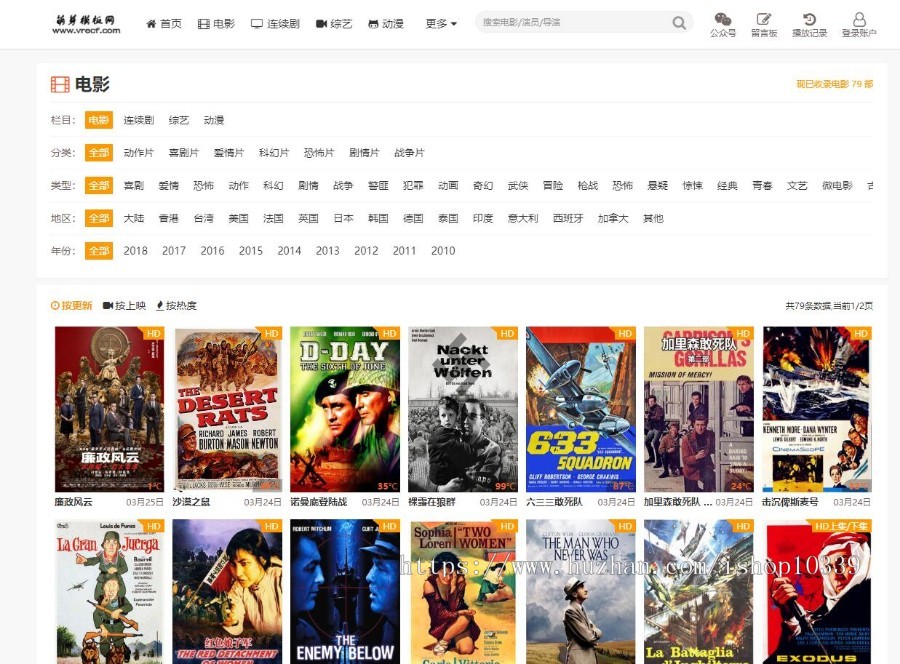Filter region by 意大利
The height and width of the screenshot is (664, 900).
pos(523,218)
